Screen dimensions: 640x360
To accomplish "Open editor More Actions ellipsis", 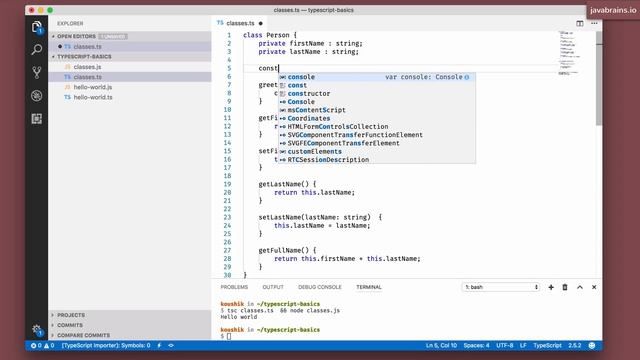I will tap(594, 23).
